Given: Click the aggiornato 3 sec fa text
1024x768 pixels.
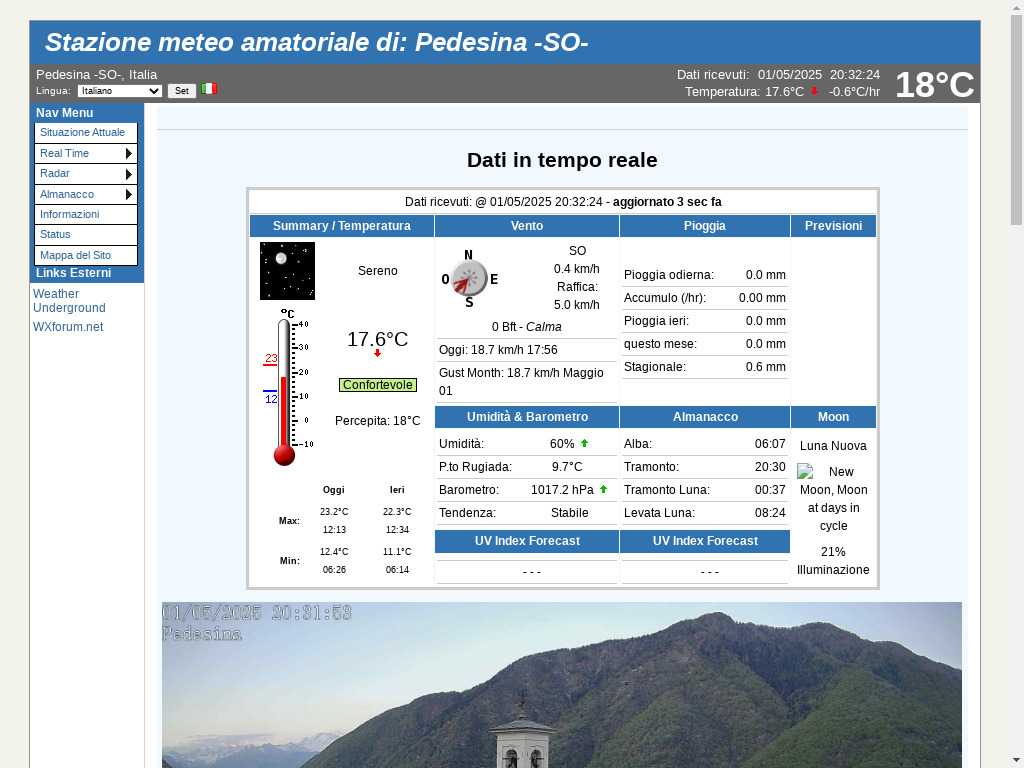Looking at the screenshot, I should tap(667, 202).
